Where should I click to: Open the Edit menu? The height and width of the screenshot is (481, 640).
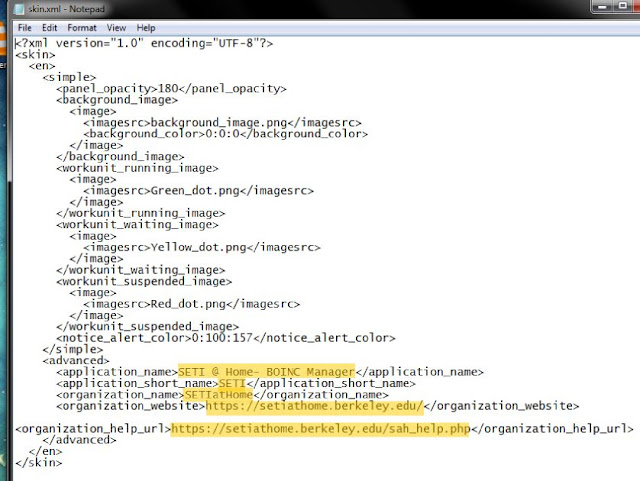(49, 28)
